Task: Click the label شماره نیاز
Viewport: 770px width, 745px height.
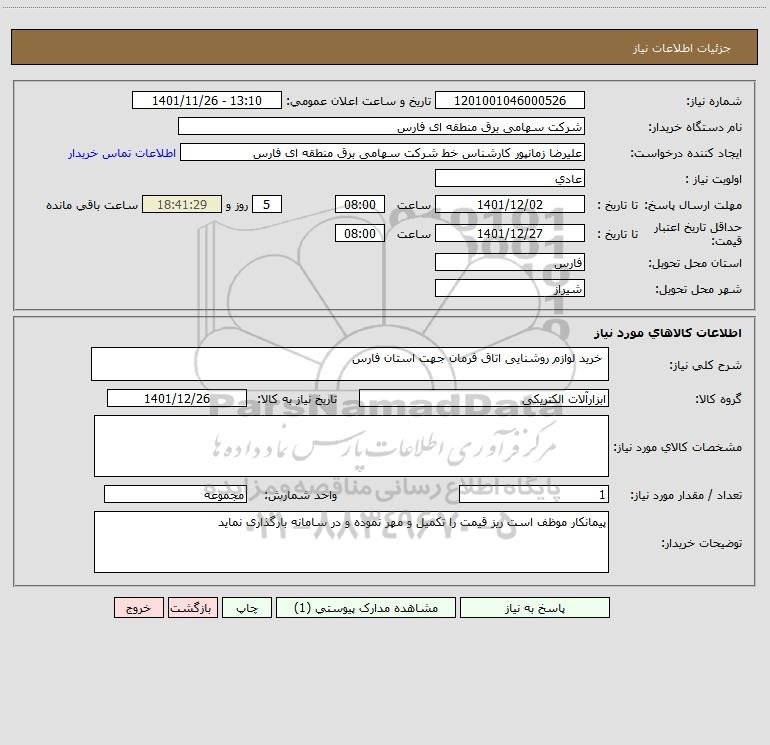Action: [x=714, y=101]
